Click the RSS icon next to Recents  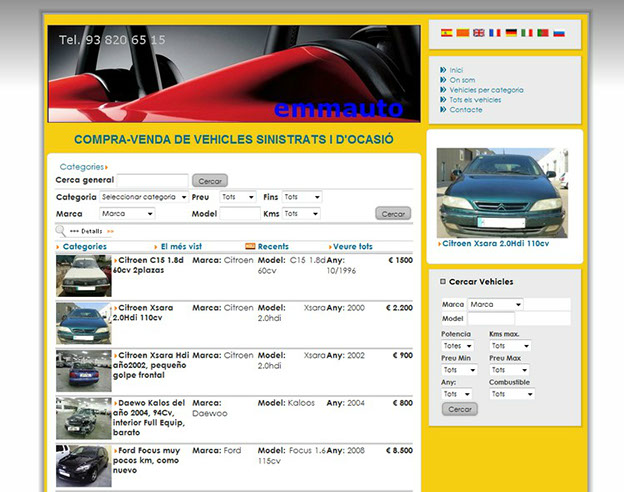coord(250,246)
